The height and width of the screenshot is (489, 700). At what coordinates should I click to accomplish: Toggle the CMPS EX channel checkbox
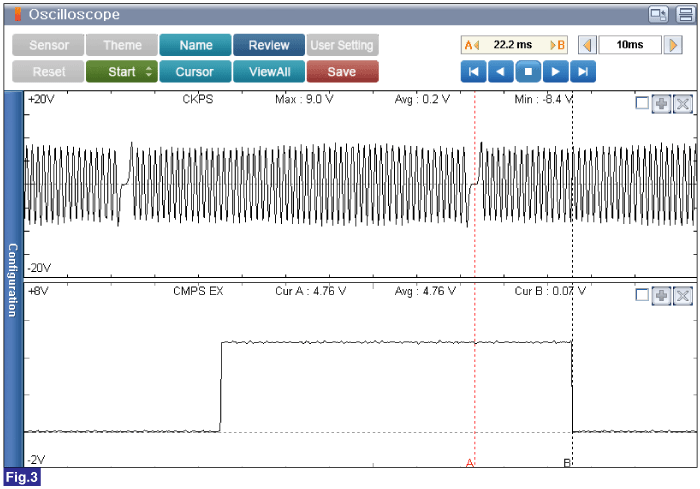[642, 295]
